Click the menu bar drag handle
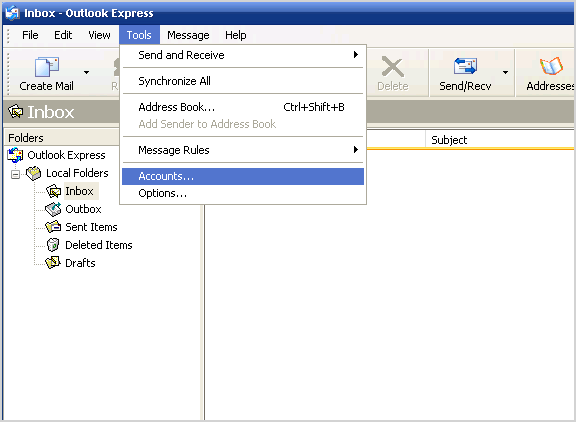The image size is (576, 422). 8,35
